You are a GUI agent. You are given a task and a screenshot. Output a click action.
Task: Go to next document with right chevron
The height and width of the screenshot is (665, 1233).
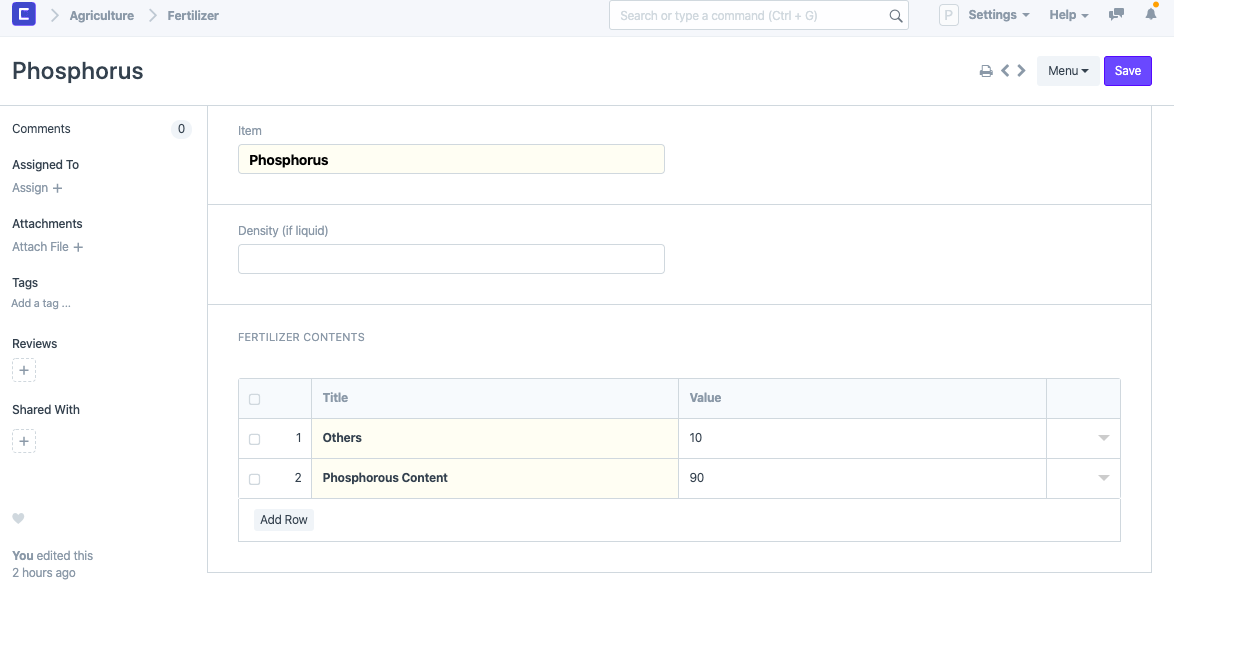pyautogui.click(x=1021, y=71)
